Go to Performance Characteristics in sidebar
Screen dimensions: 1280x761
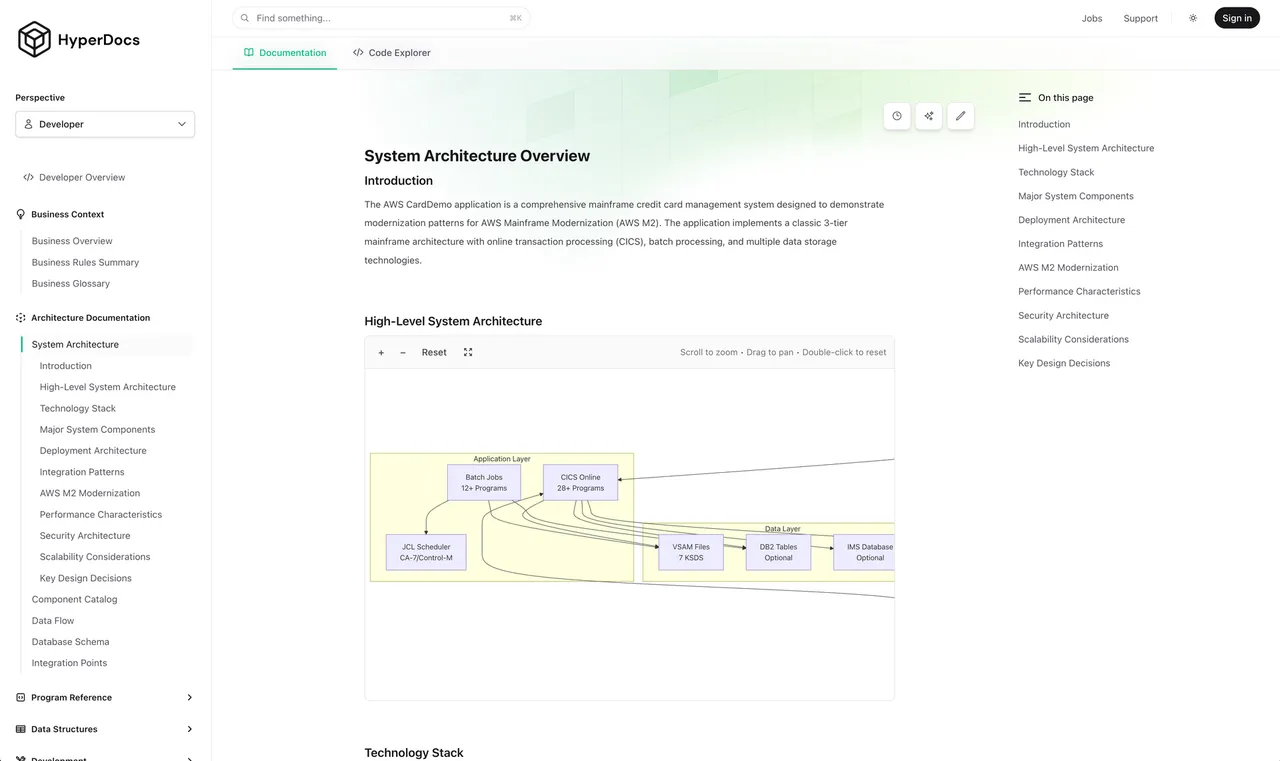[x=101, y=515]
